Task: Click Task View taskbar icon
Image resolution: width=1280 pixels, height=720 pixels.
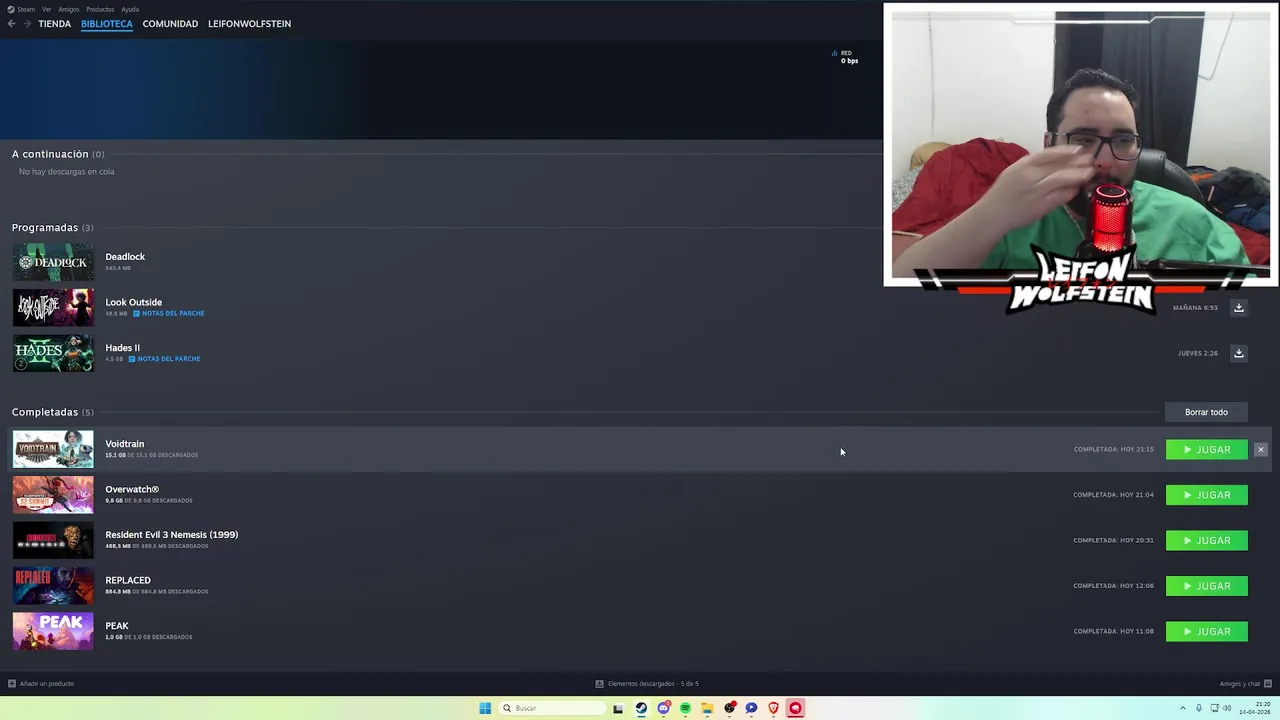Action: click(x=618, y=708)
